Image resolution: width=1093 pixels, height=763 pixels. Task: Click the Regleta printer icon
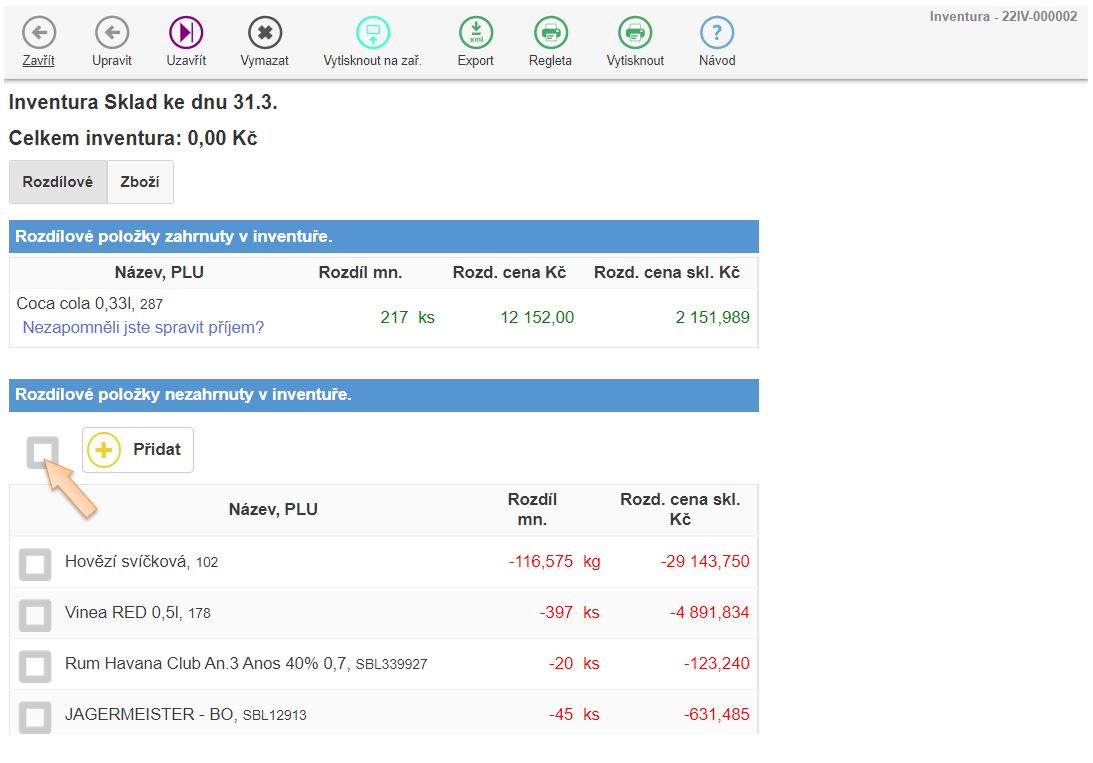[x=550, y=33]
